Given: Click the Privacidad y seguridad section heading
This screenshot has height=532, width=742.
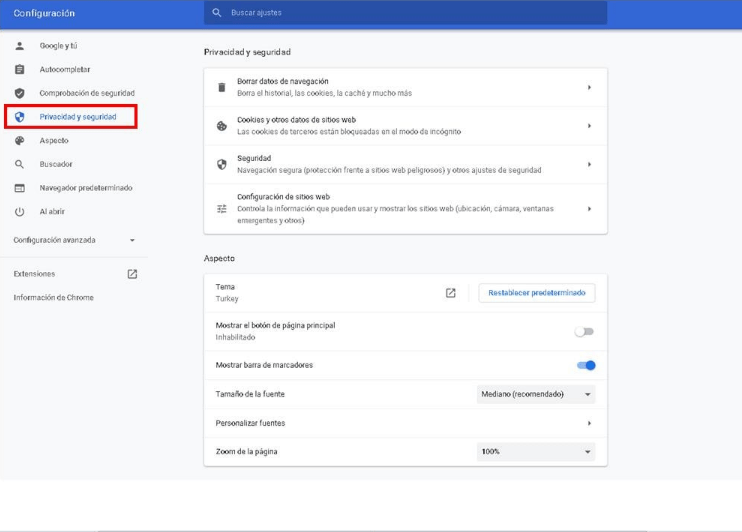Looking at the screenshot, I should tap(247, 52).
